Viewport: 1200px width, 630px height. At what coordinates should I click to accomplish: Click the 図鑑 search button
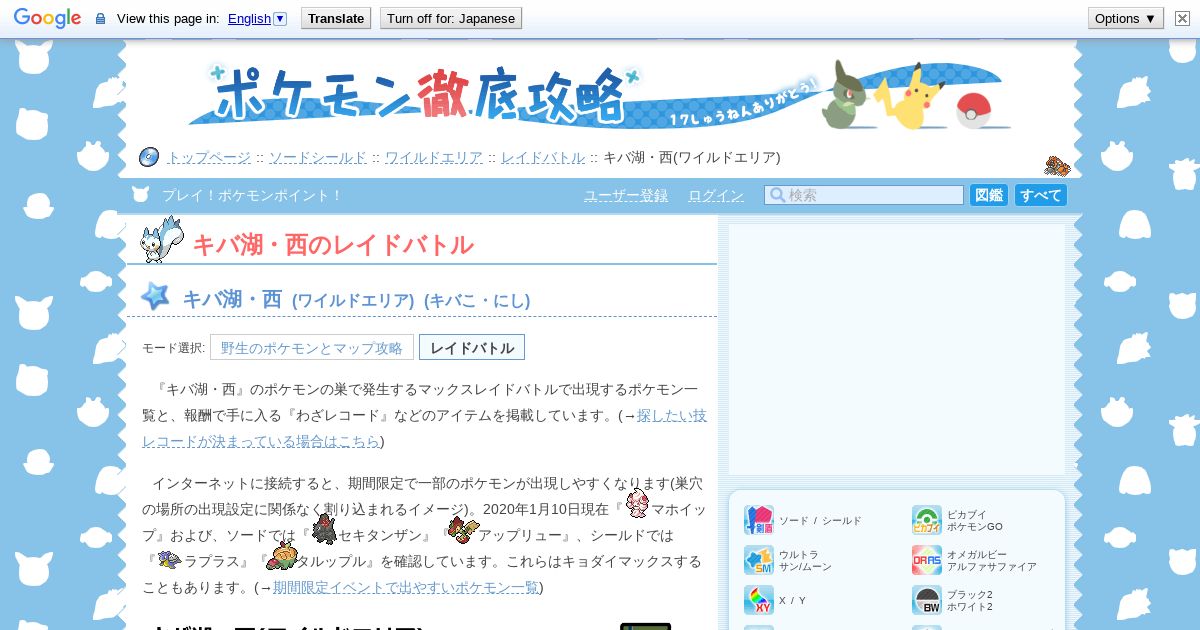(989, 195)
